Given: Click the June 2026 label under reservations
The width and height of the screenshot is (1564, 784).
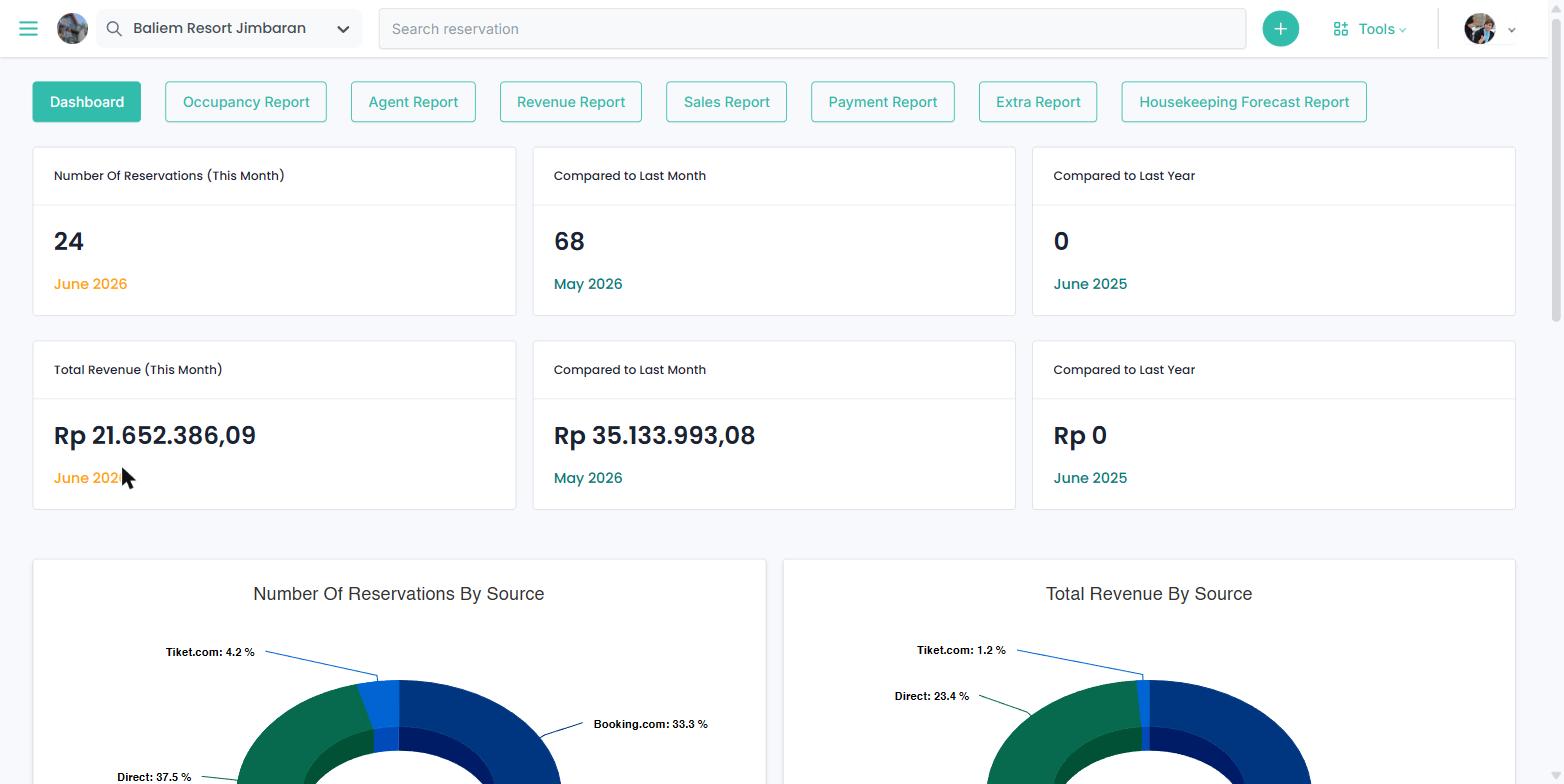Looking at the screenshot, I should (90, 284).
